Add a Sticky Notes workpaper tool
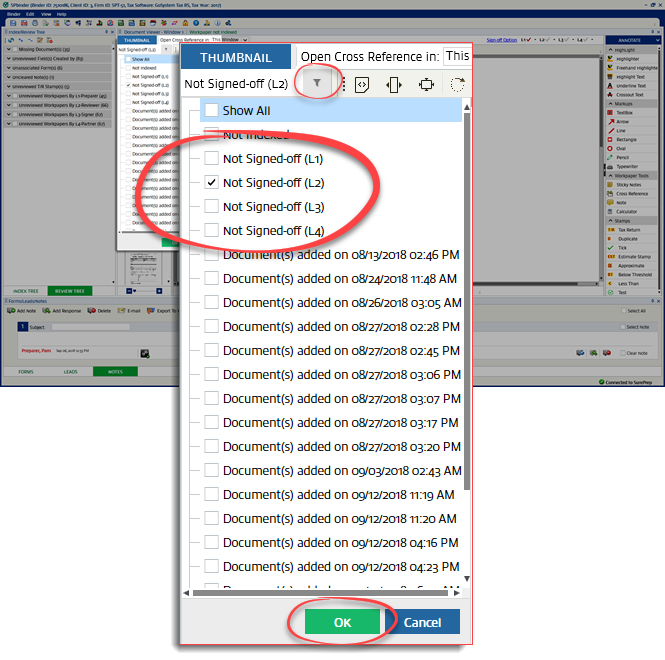 coord(624,185)
